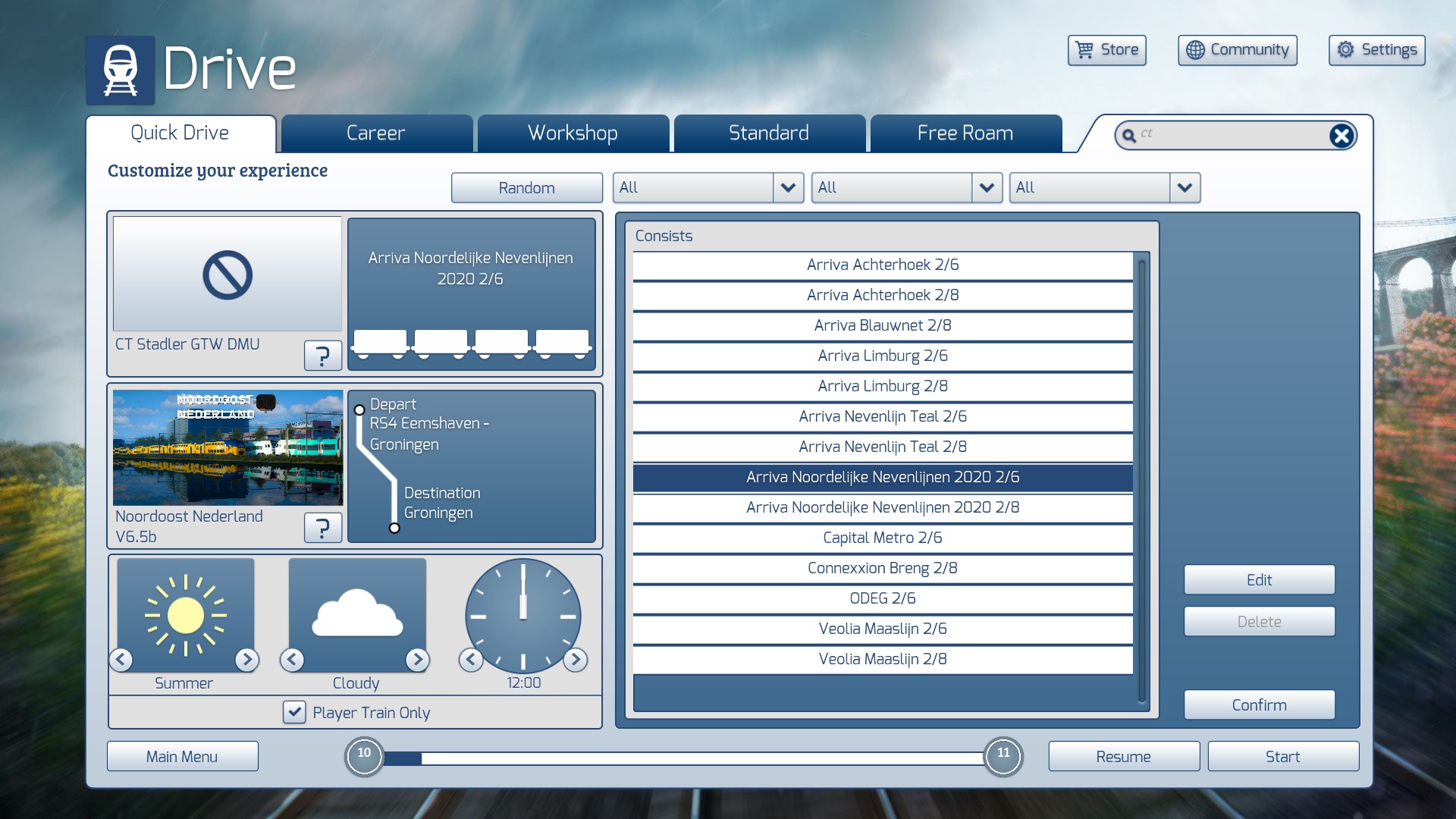The width and height of the screenshot is (1456, 819).
Task: Select previous weather arrow
Action: (x=293, y=660)
